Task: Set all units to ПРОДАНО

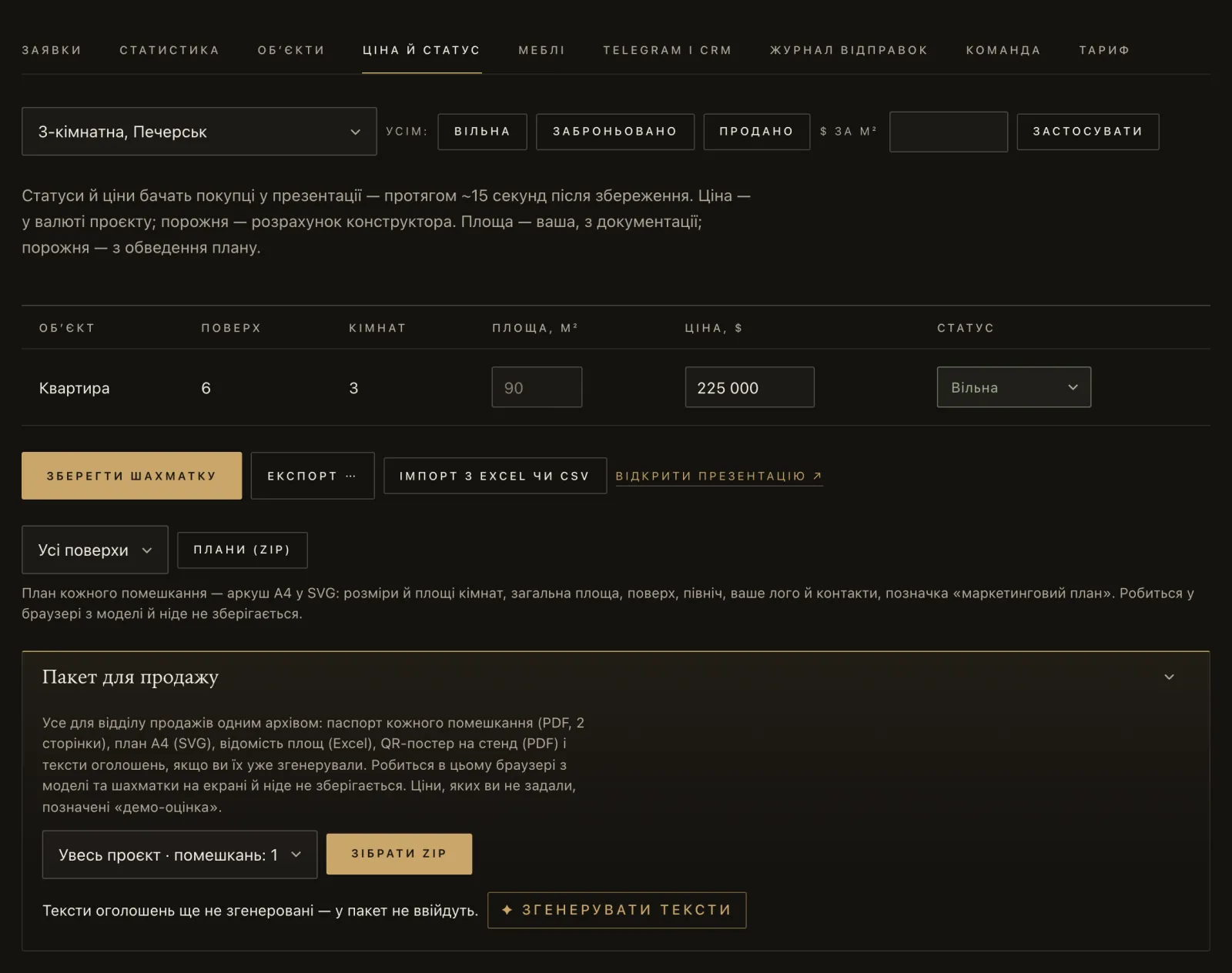Action: pos(756,132)
